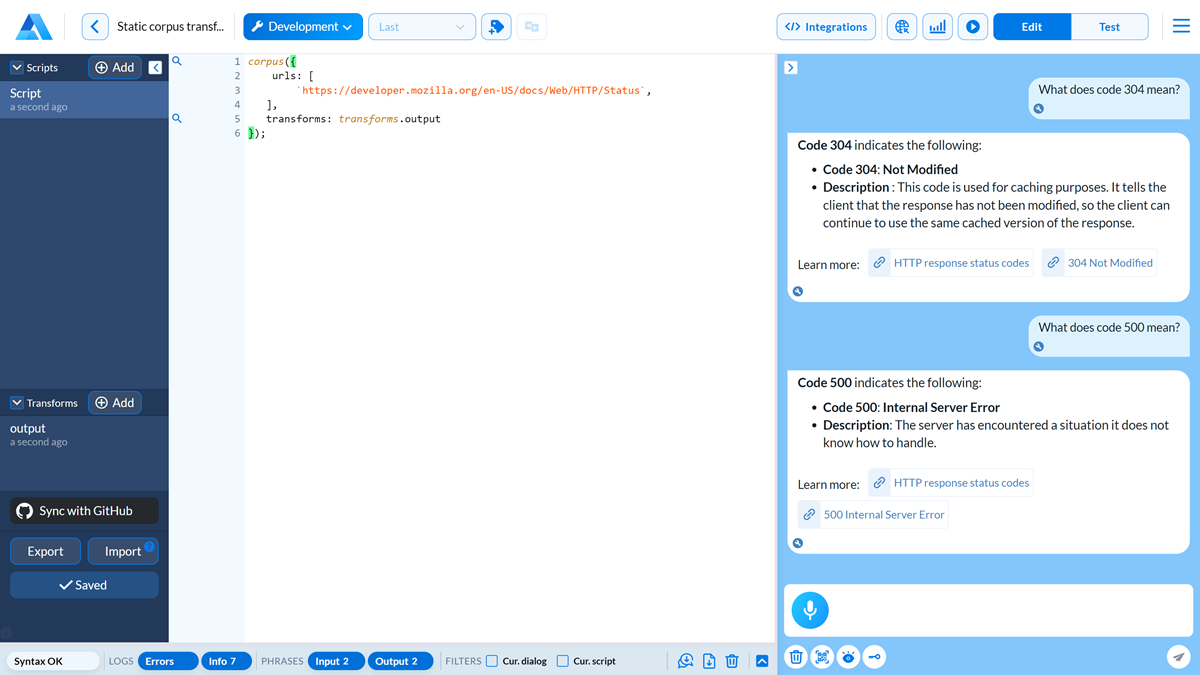Click the add version tag icon

coord(496,27)
